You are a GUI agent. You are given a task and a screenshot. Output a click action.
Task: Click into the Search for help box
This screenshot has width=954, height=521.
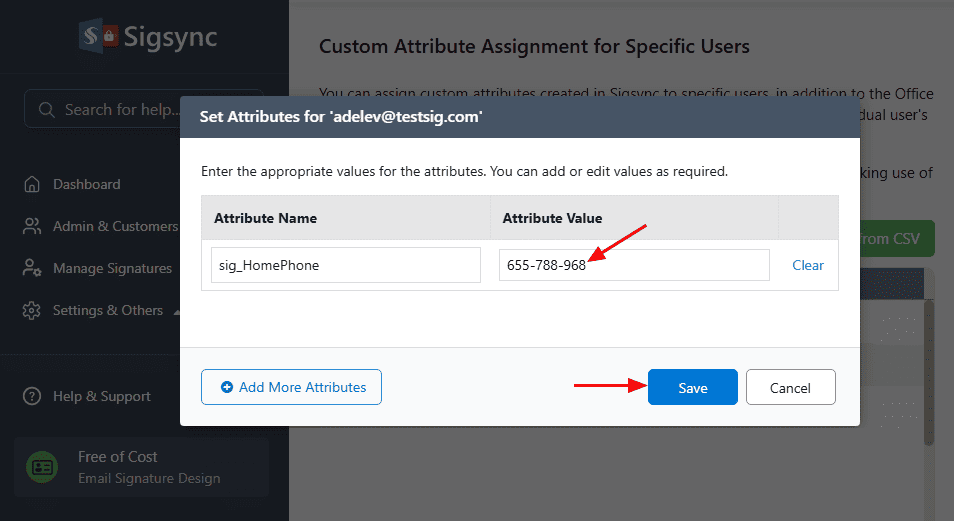[120, 109]
